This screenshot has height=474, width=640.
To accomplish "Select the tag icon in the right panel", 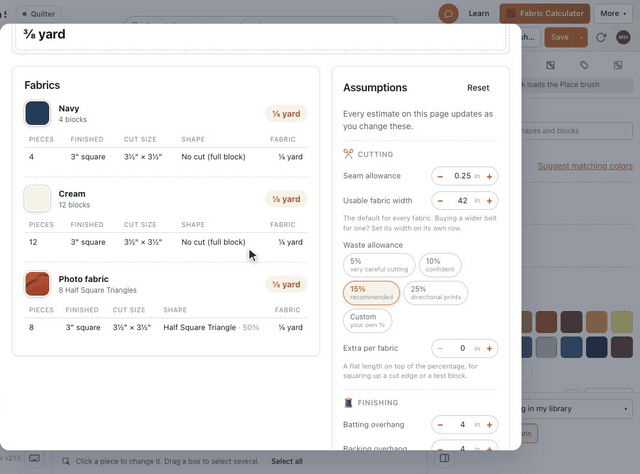I will pyautogui.click(x=584, y=65).
